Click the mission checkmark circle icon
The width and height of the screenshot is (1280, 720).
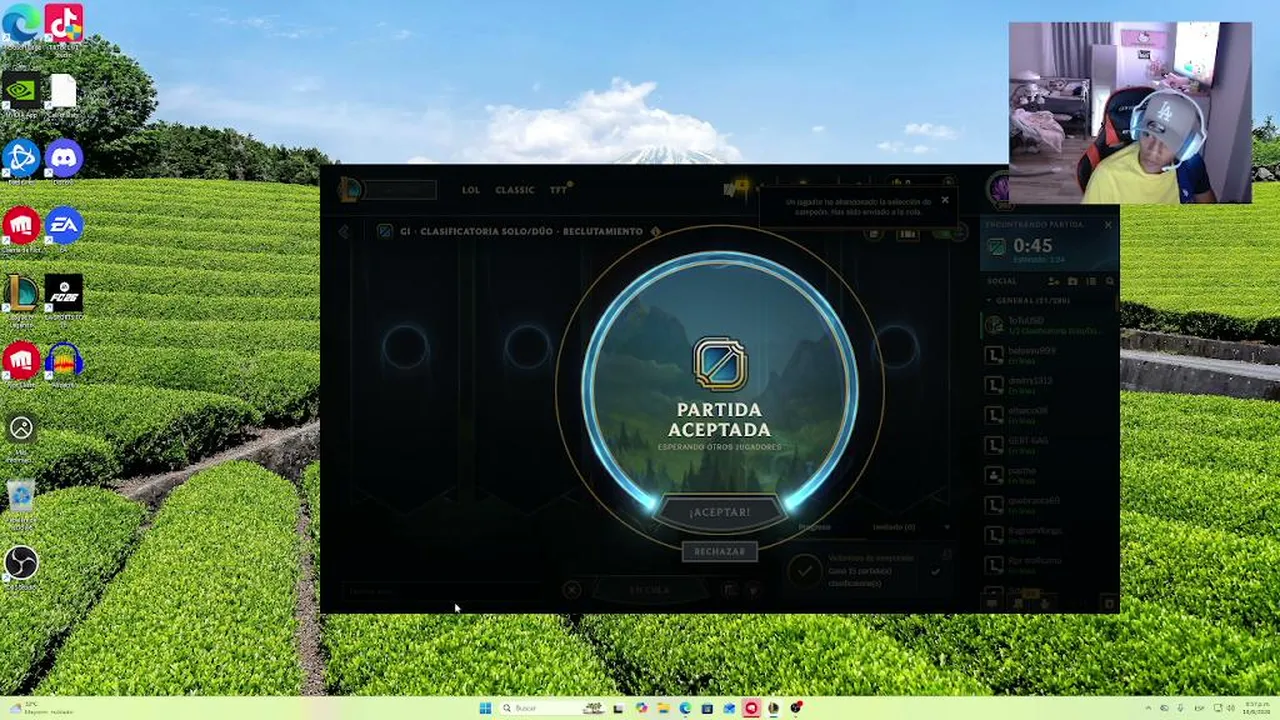(x=804, y=571)
